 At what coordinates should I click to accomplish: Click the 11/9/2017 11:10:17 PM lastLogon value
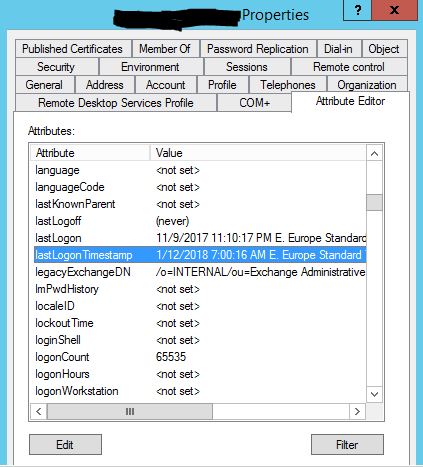click(x=261, y=238)
